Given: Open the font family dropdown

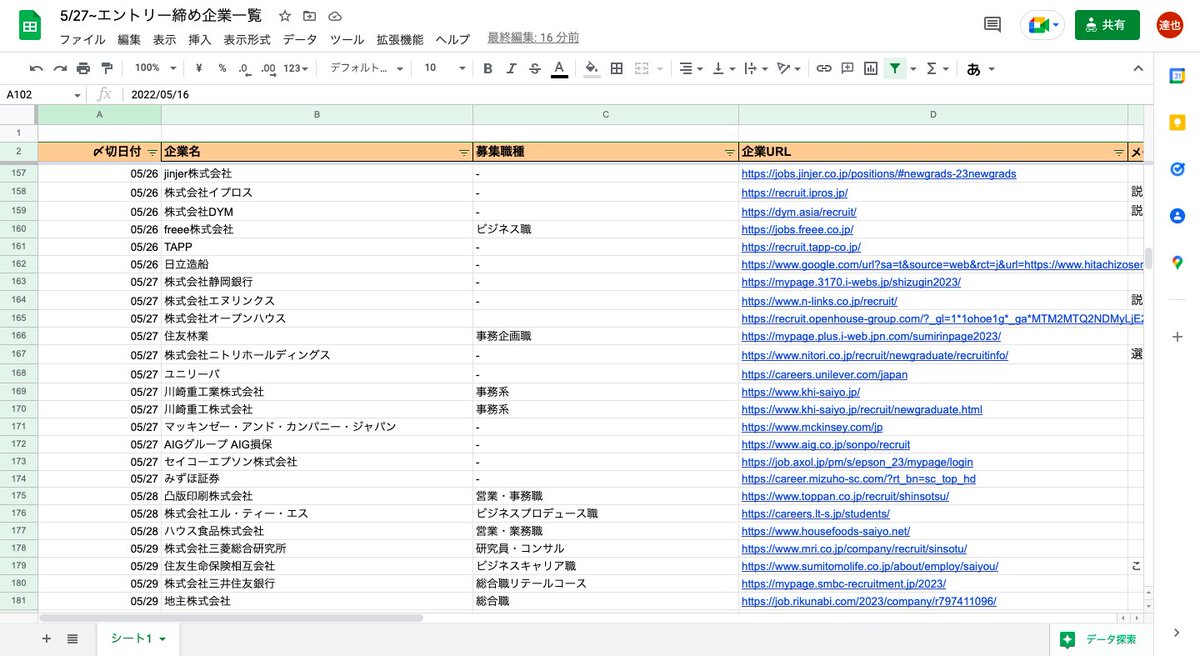Looking at the screenshot, I should [x=366, y=68].
